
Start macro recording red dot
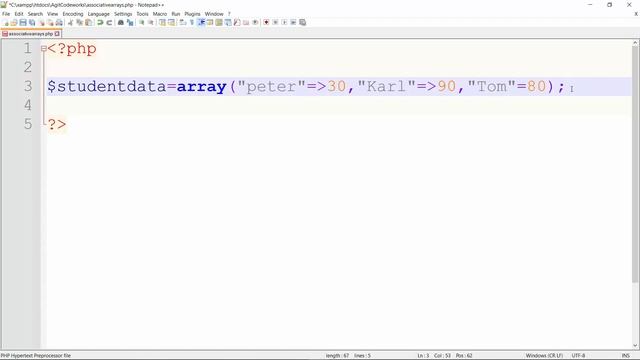(x=266, y=22)
